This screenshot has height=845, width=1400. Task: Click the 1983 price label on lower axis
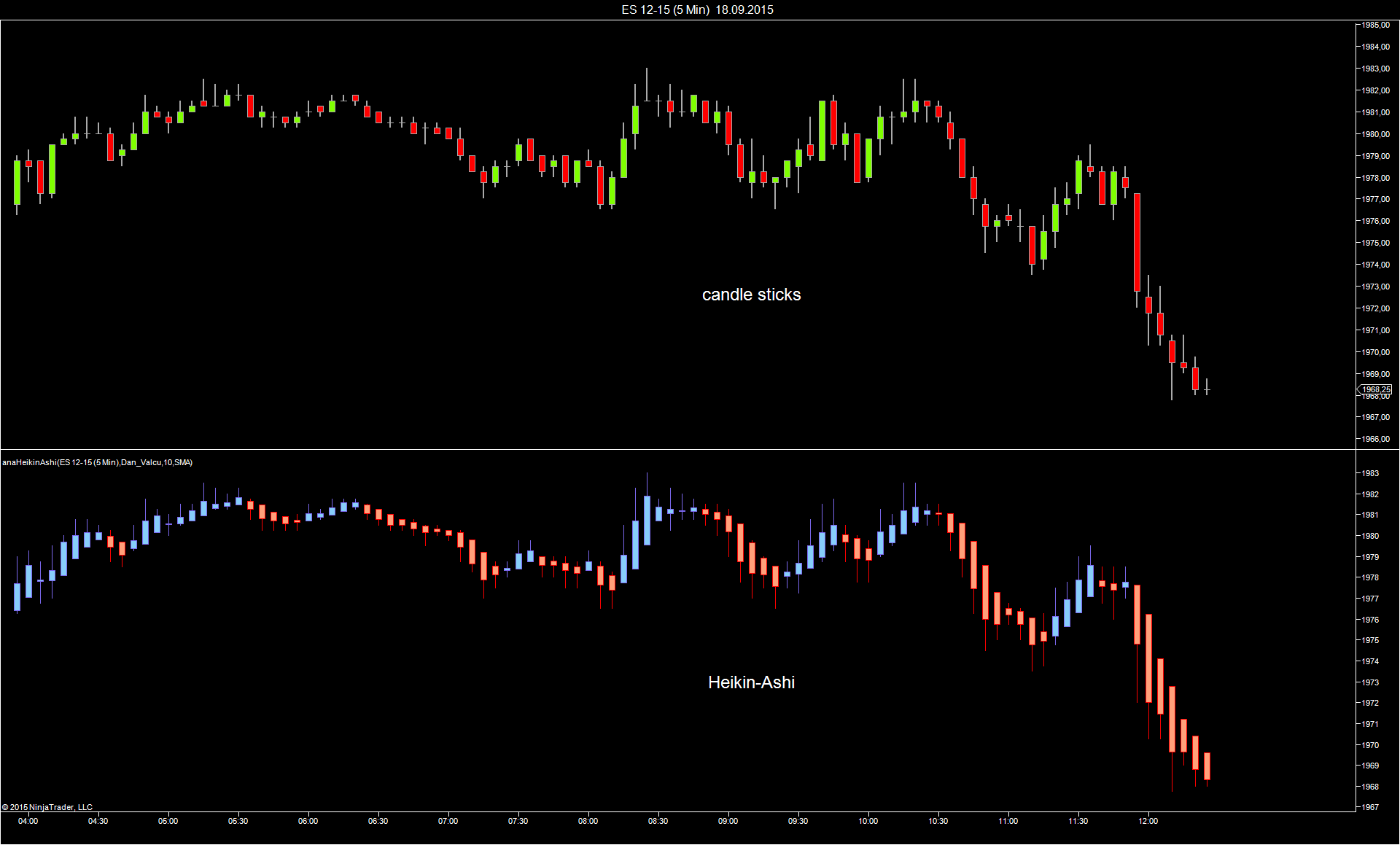click(x=1371, y=473)
